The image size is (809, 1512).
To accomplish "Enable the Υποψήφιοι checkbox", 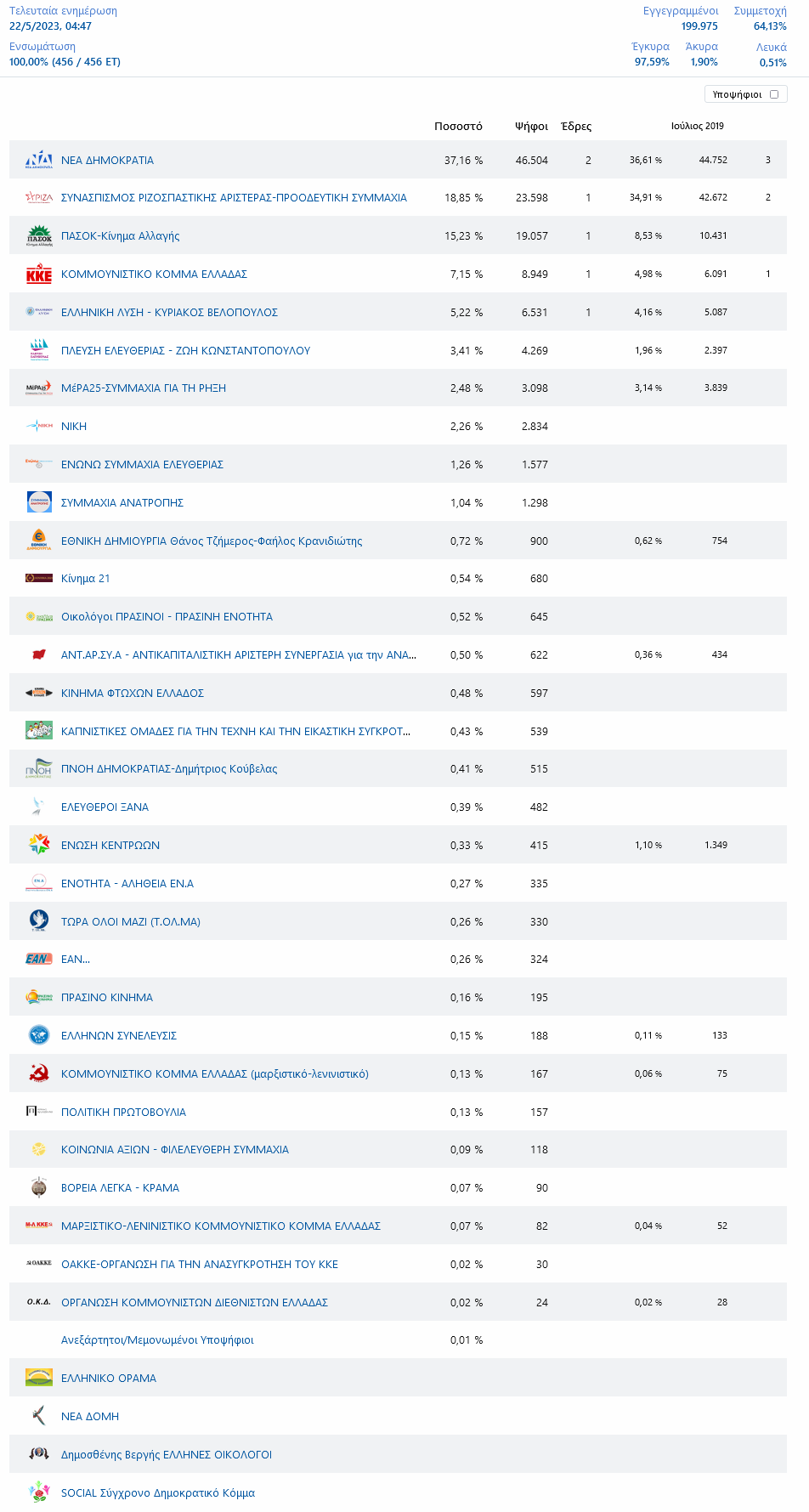I will tap(774, 94).
